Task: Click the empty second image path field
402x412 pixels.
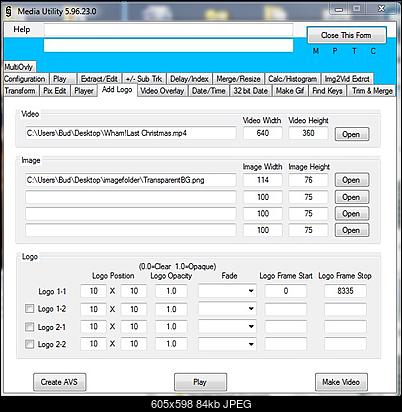Action: coord(131,197)
